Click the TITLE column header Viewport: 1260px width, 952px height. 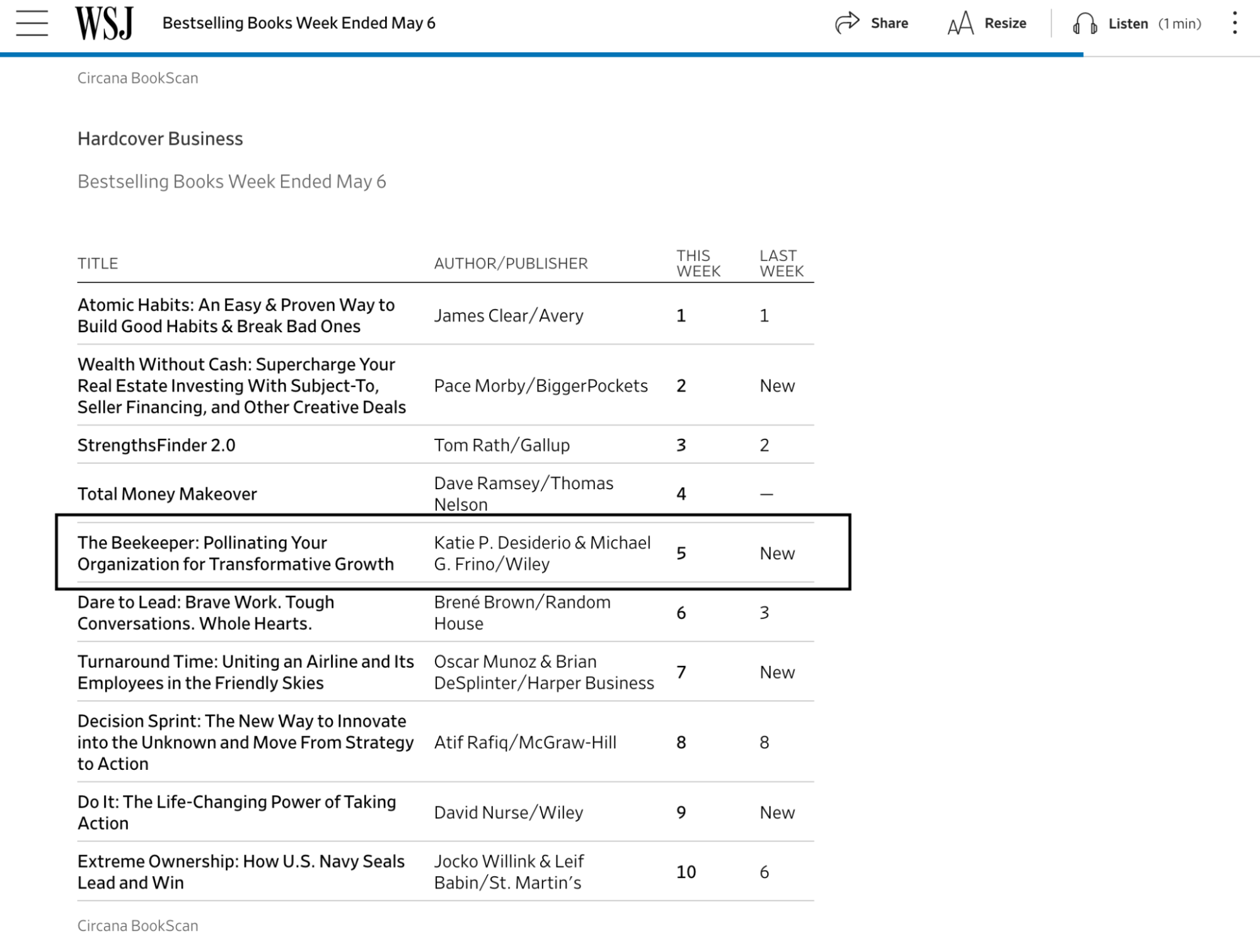98,264
